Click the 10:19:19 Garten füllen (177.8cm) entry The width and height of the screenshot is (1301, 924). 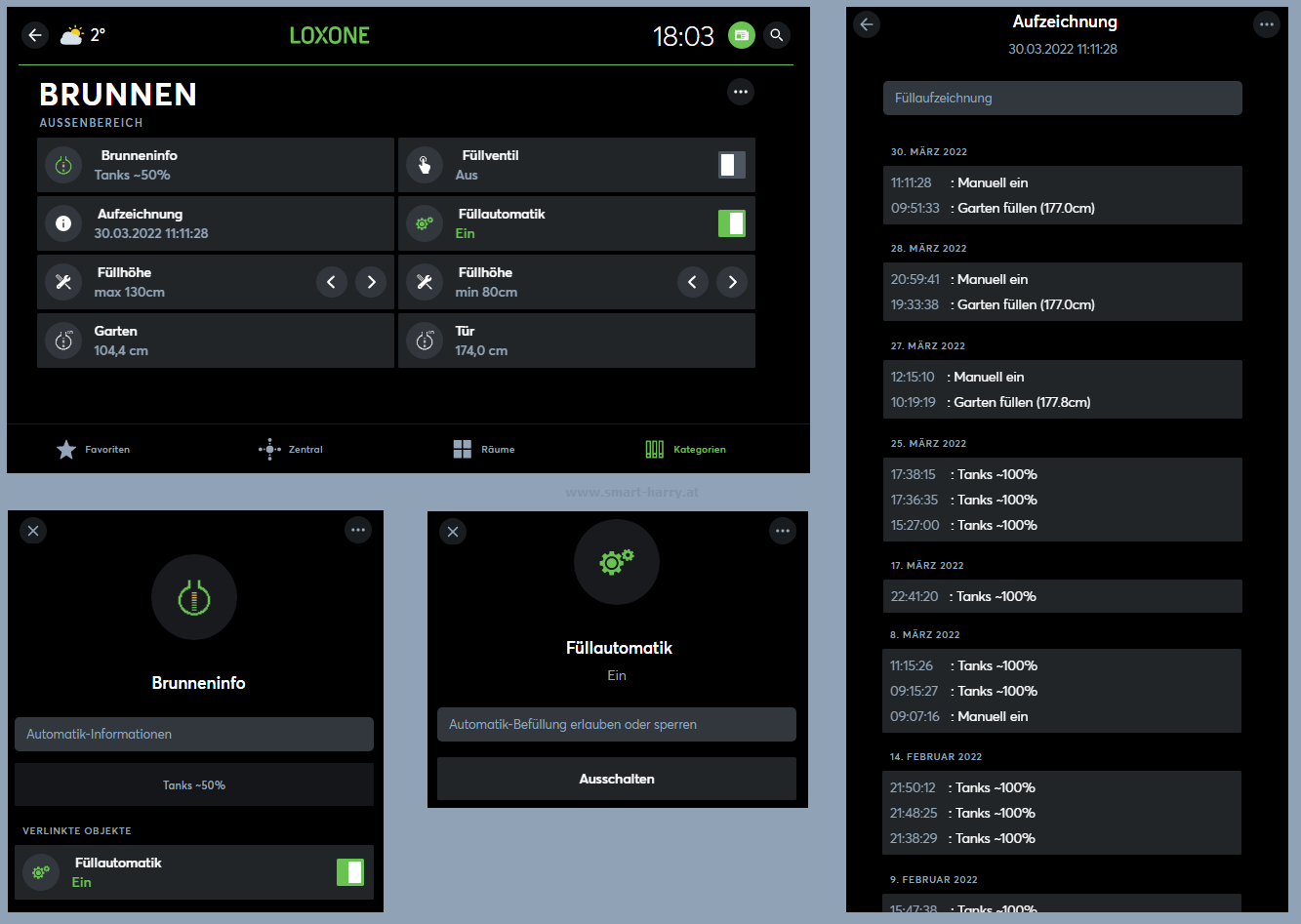1063,402
